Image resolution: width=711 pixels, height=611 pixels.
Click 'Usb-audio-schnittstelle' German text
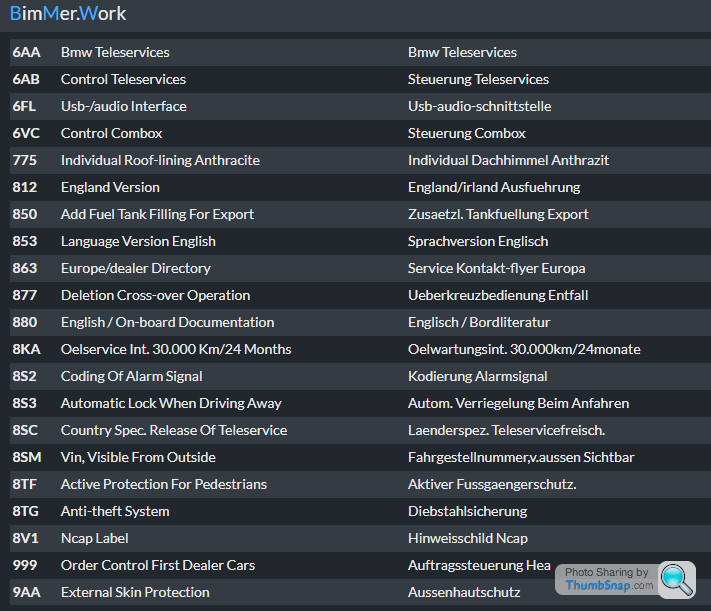click(x=480, y=106)
